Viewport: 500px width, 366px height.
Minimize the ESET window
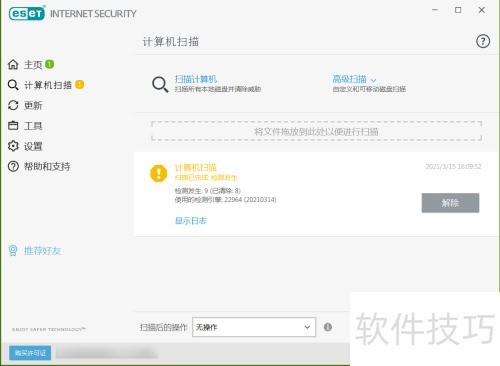pos(435,10)
